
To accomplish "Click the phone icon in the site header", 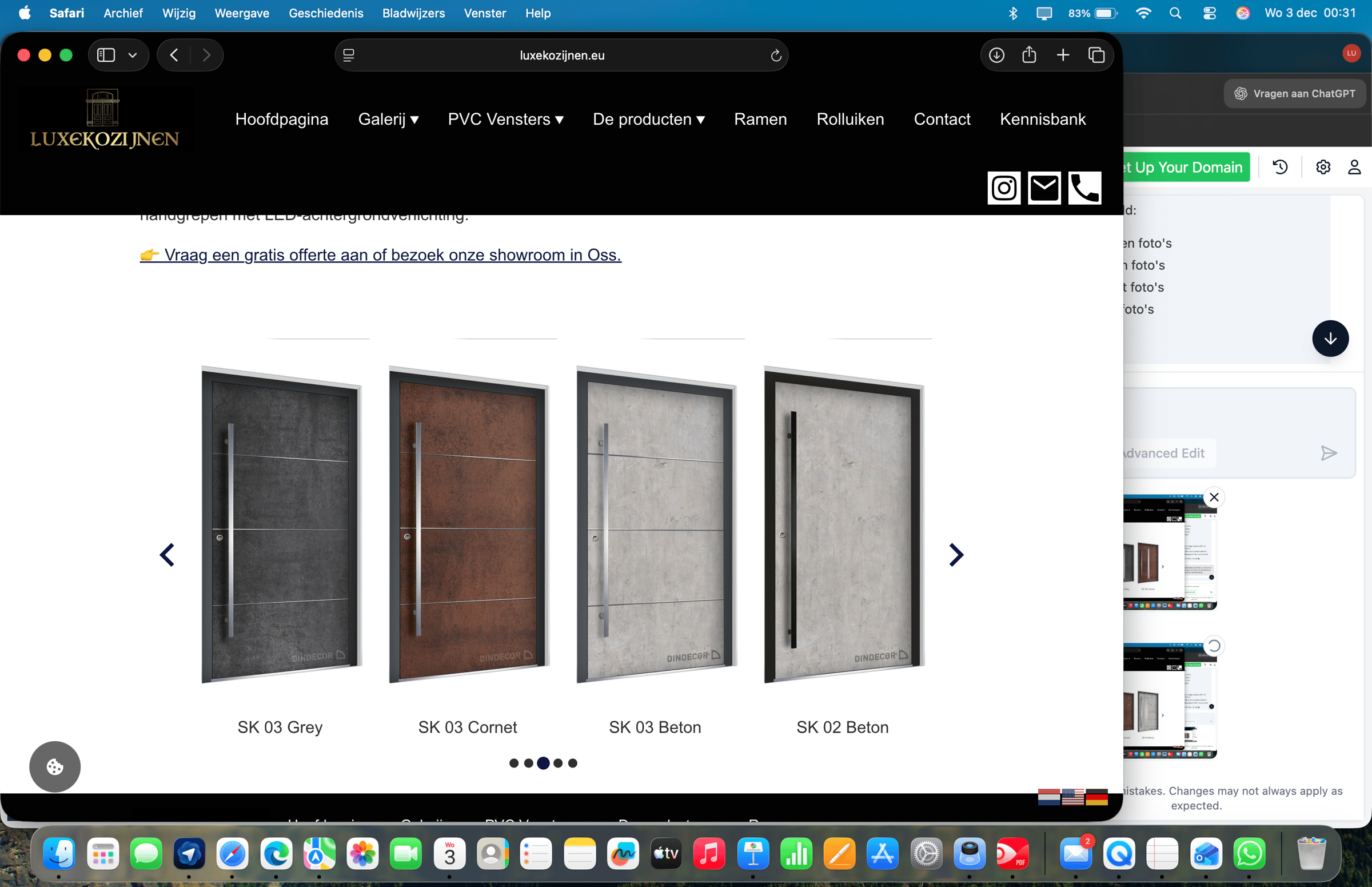I will pos(1084,188).
